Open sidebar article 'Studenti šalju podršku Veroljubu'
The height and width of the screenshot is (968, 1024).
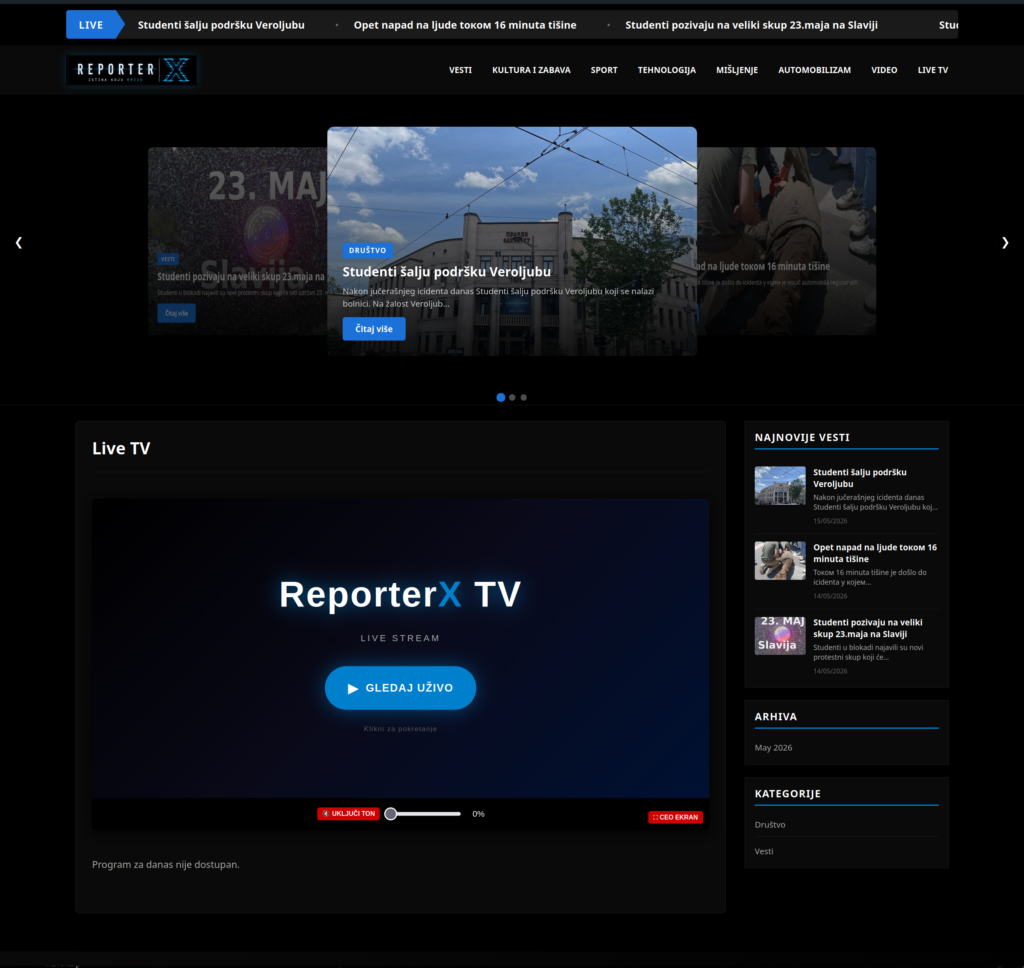point(859,478)
